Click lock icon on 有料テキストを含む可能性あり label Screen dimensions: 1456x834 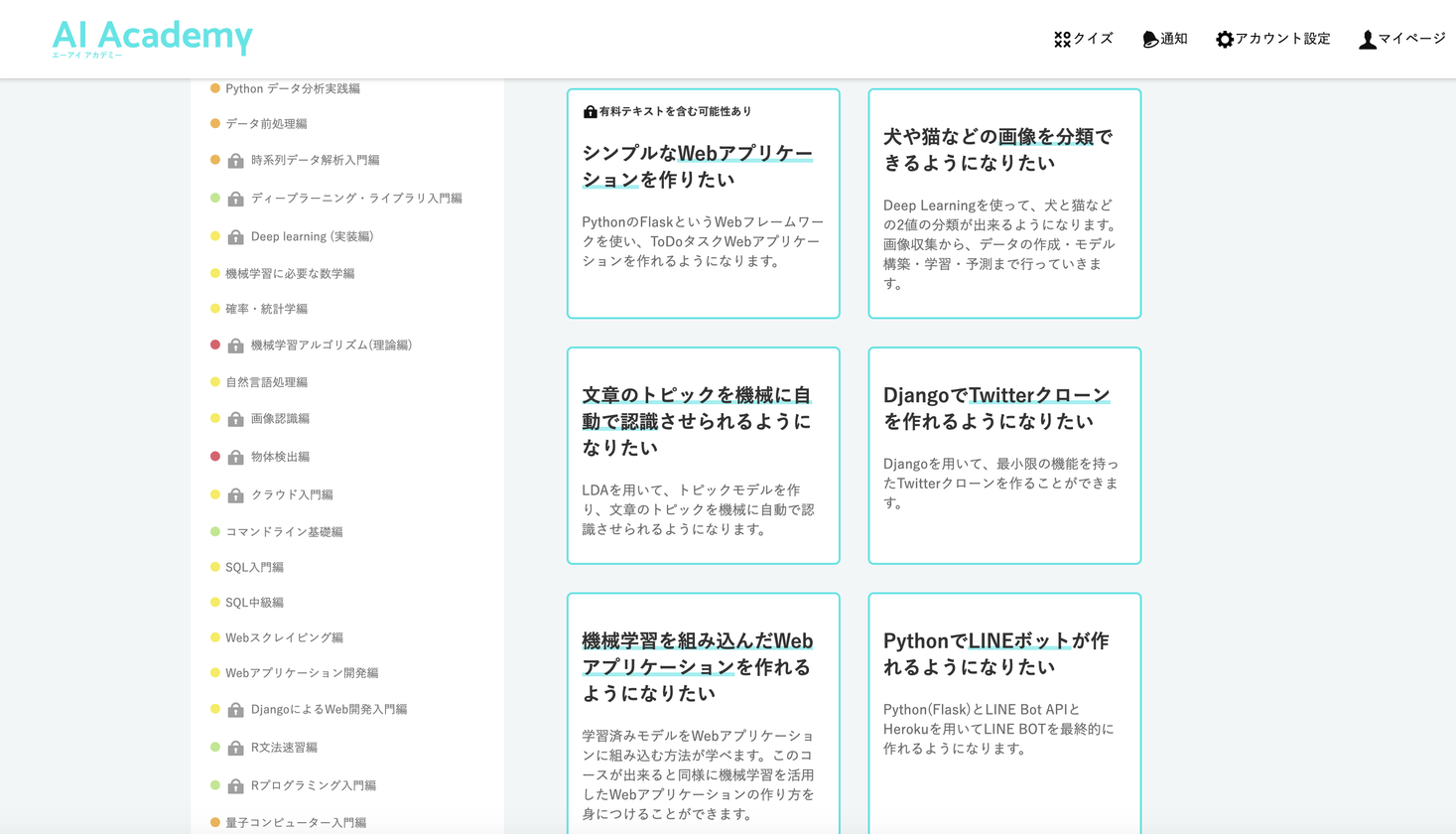coord(590,112)
